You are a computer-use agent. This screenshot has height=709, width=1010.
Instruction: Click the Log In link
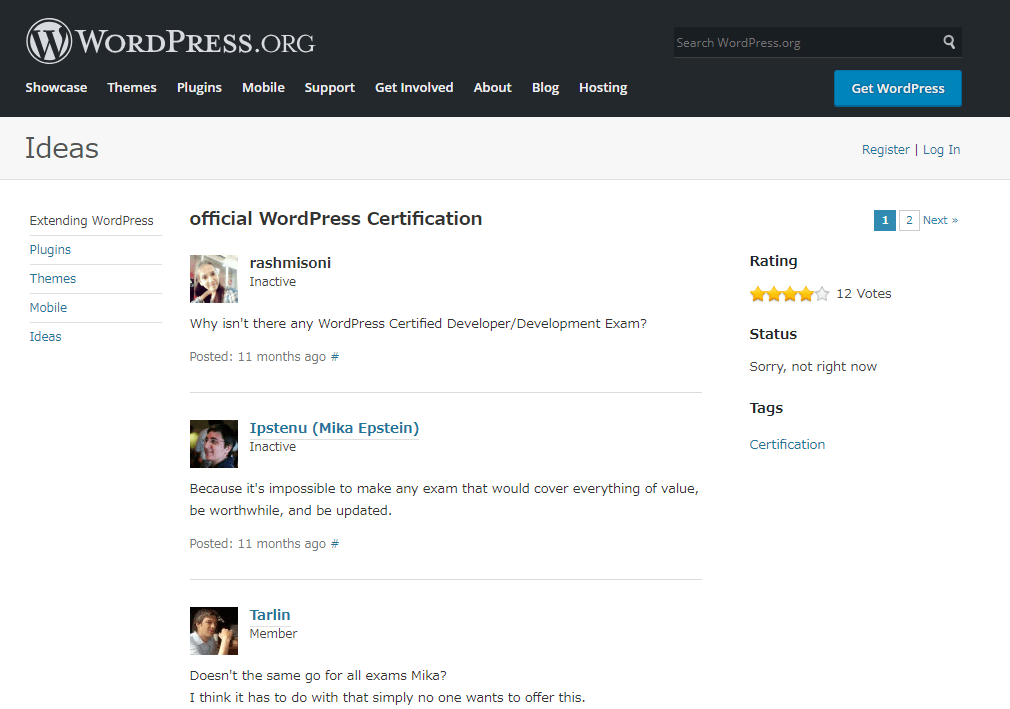pos(941,150)
